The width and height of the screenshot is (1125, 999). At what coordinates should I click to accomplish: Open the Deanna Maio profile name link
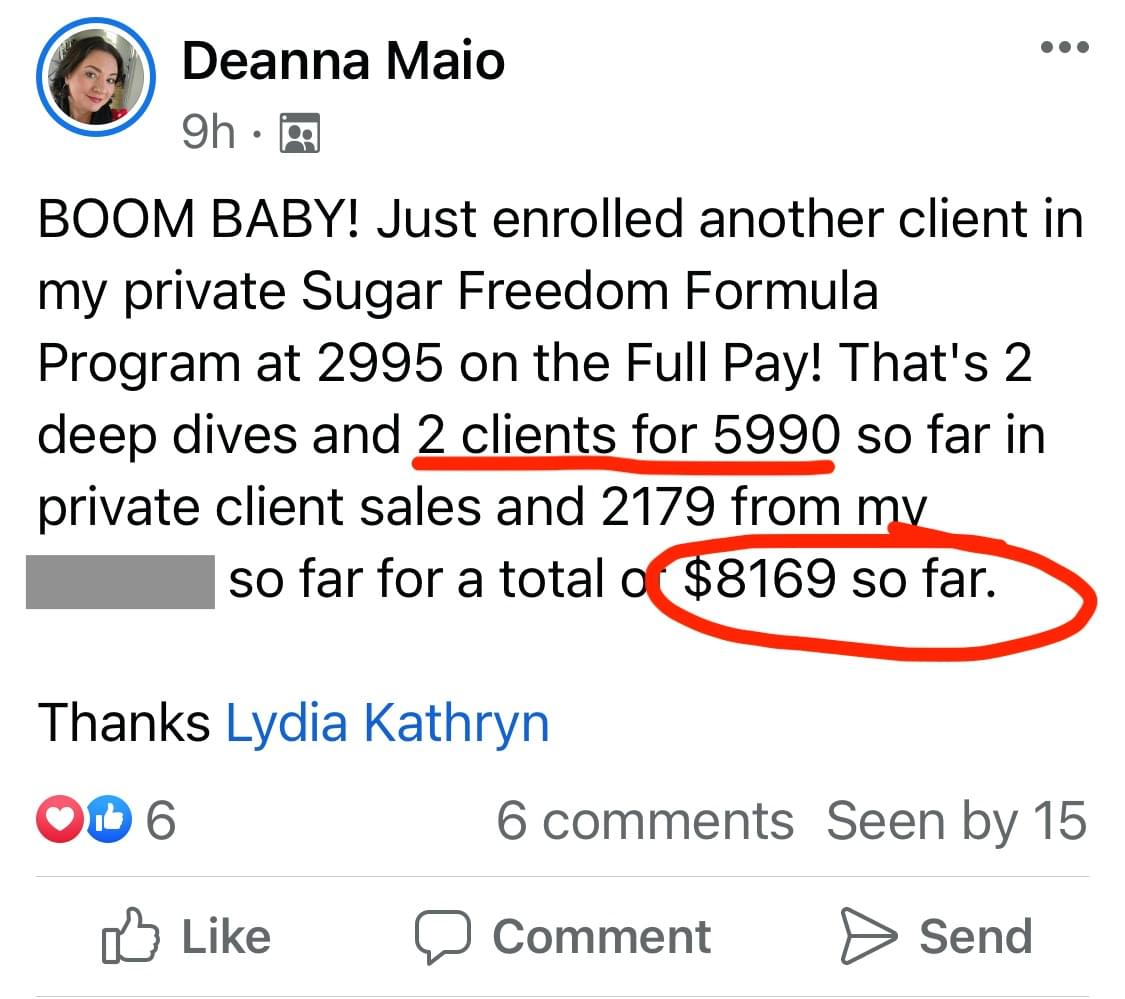(343, 62)
